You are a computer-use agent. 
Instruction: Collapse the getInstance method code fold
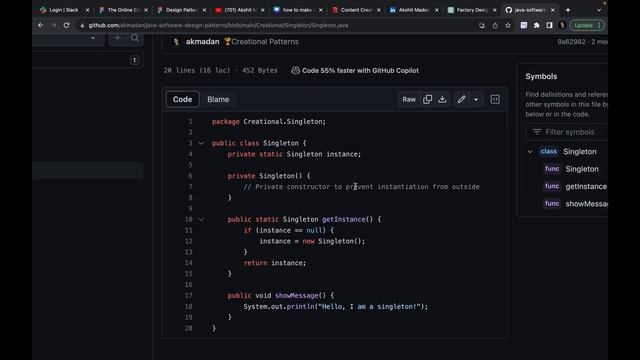(x=201, y=220)
